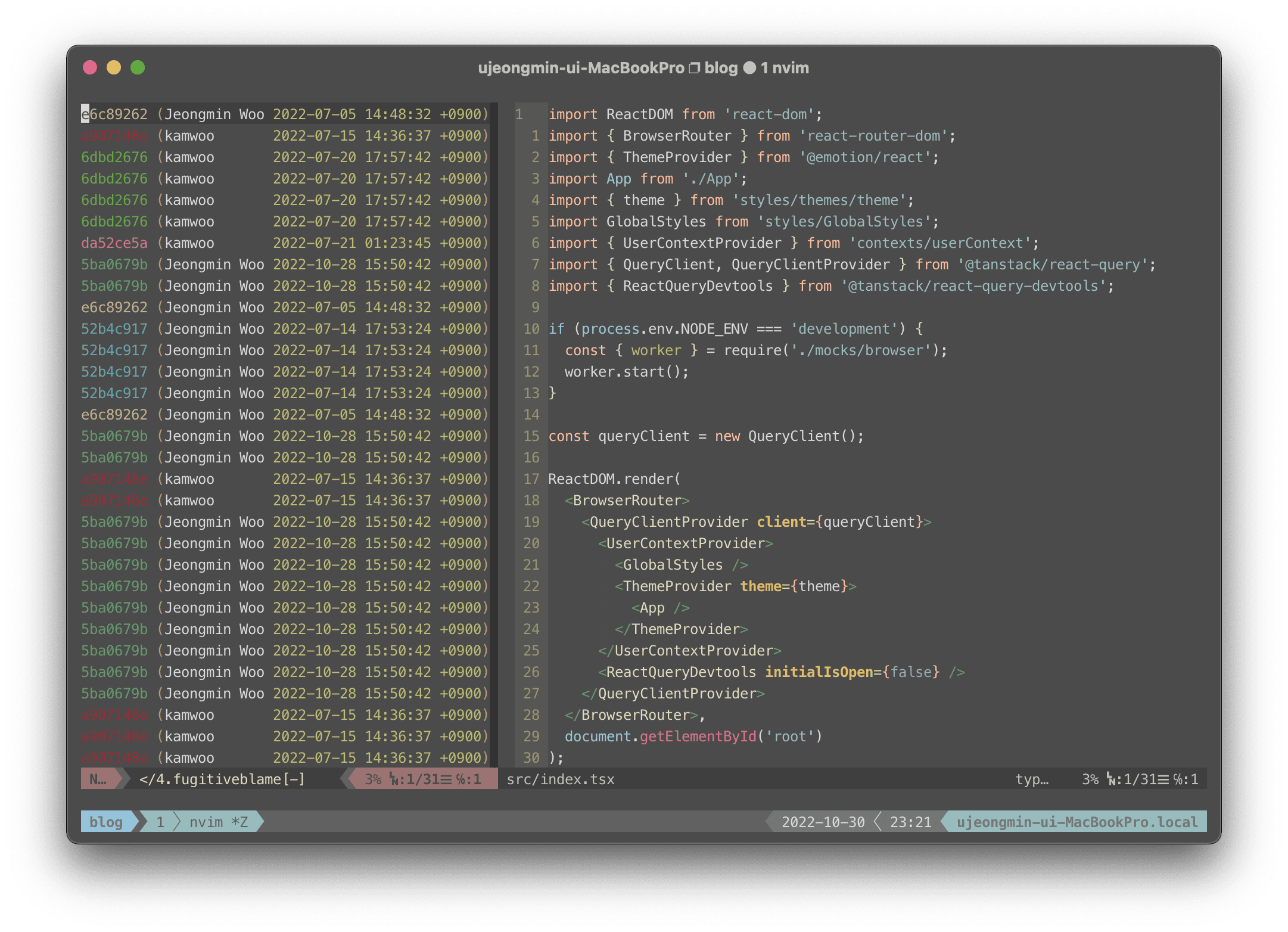Click the tmux date '2022-10-30'

pyautogui.click(x=823, y=822)
